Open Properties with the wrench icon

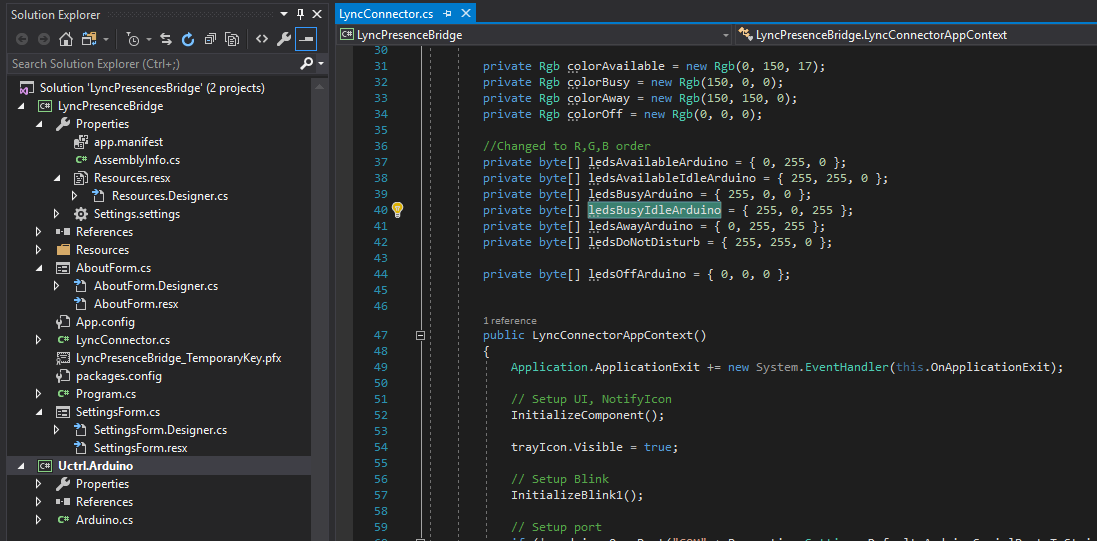point(283,39)
